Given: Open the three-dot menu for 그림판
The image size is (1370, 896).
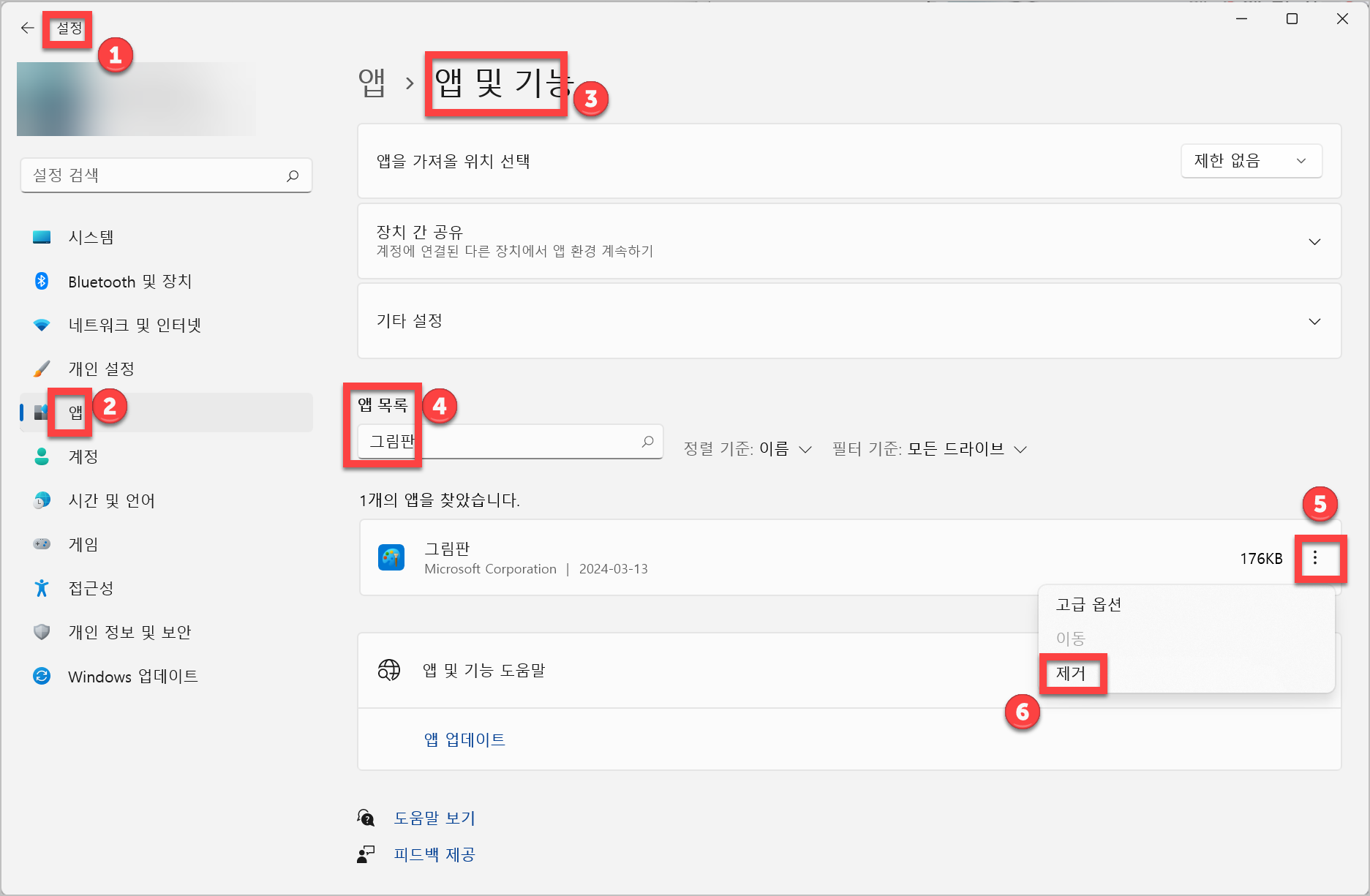Looking at the screenshot, I should (x=1315, y=558).
